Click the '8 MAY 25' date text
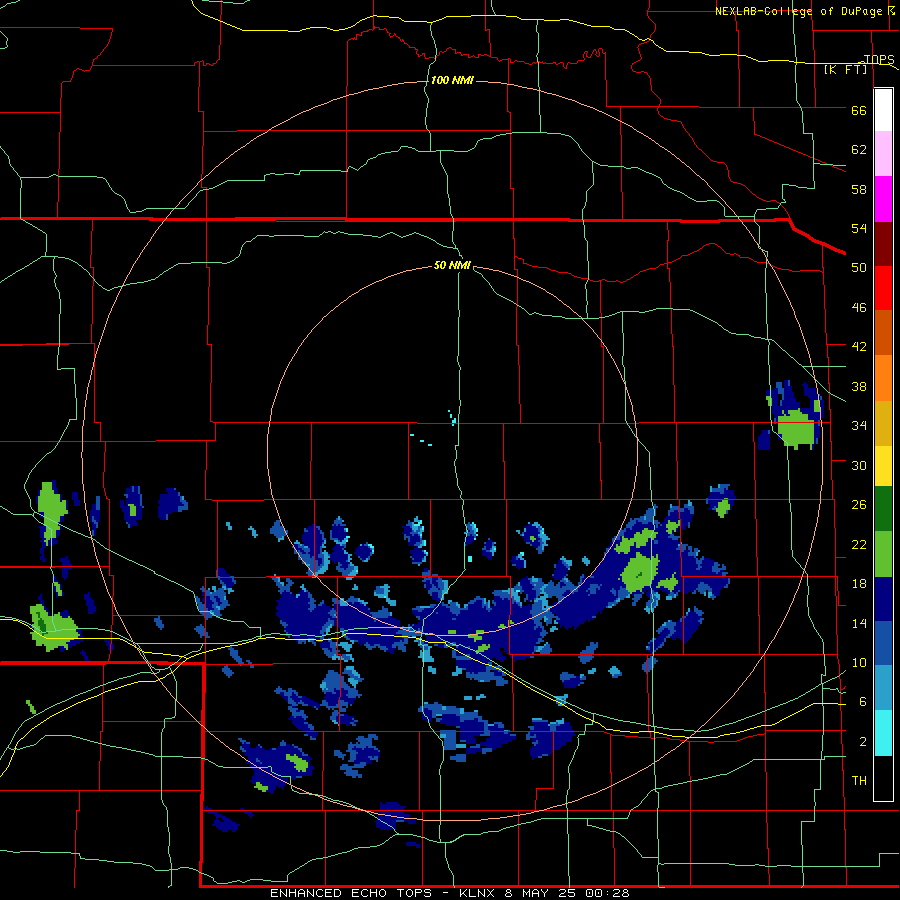The height and width of the screenshot is (900, 900). pos(542,893)
